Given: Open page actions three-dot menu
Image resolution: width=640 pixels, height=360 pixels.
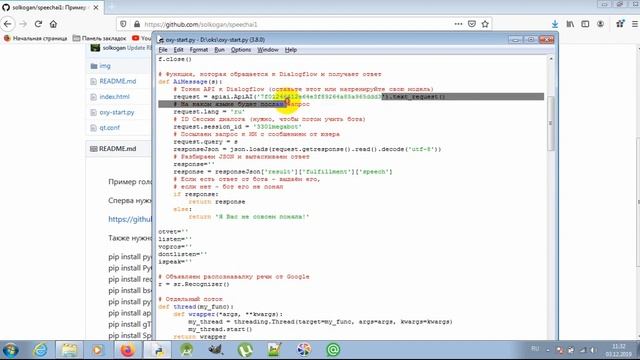Looking at the screenshot, I should 458,24.
